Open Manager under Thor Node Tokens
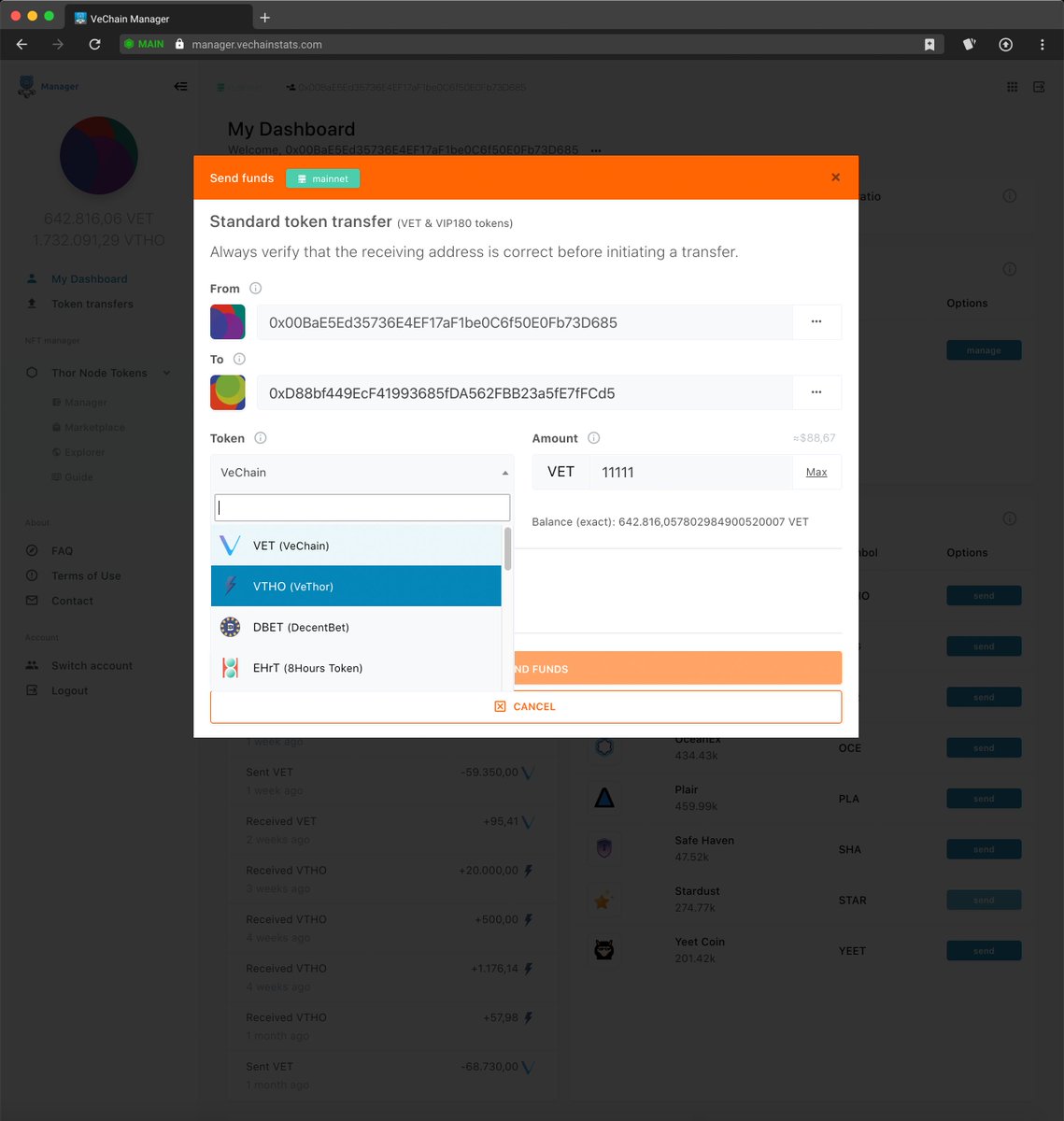 coord(86,403)
